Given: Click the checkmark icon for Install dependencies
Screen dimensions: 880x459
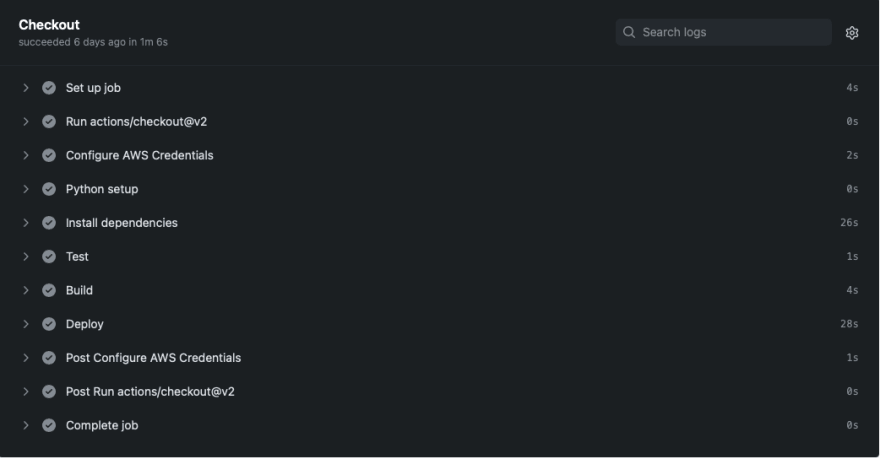Looking at the screenshot, I should (49, 223).
